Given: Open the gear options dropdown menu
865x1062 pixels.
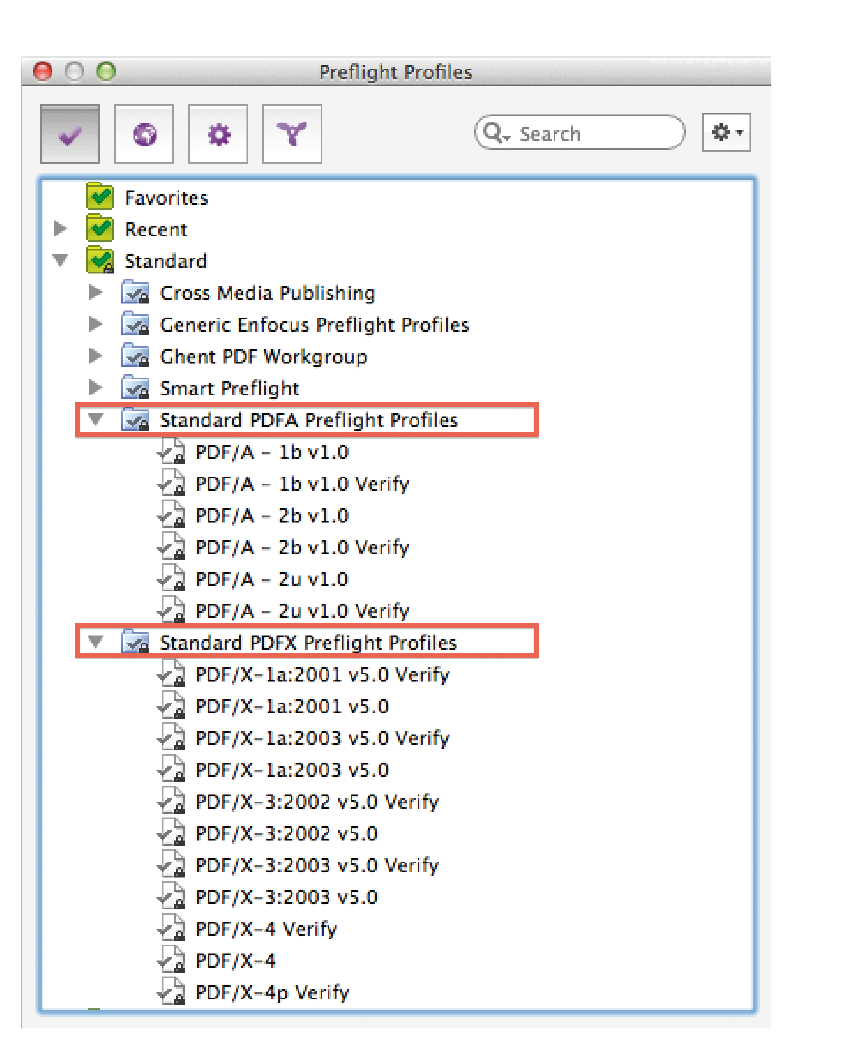Looking at the screenshot, I should point(726,132).
